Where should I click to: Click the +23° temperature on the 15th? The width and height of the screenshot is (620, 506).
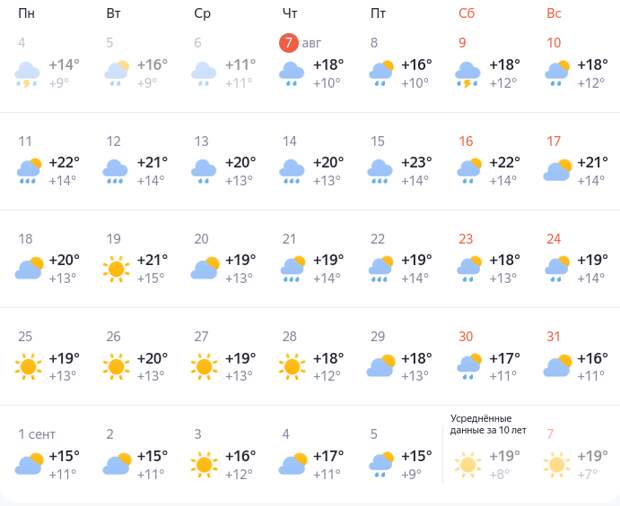(x=417, y=163)
